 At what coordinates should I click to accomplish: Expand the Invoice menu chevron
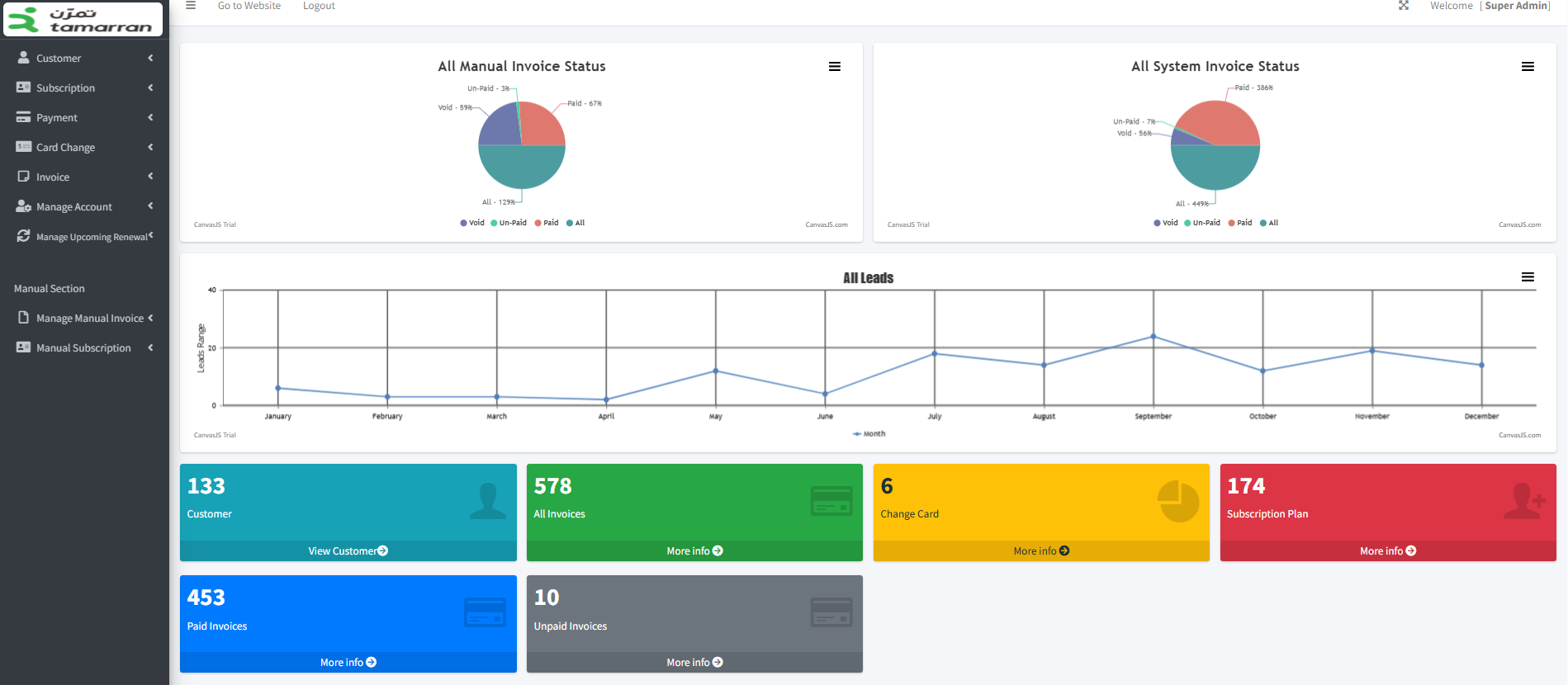pyautogui.click(x=150, y=176)
